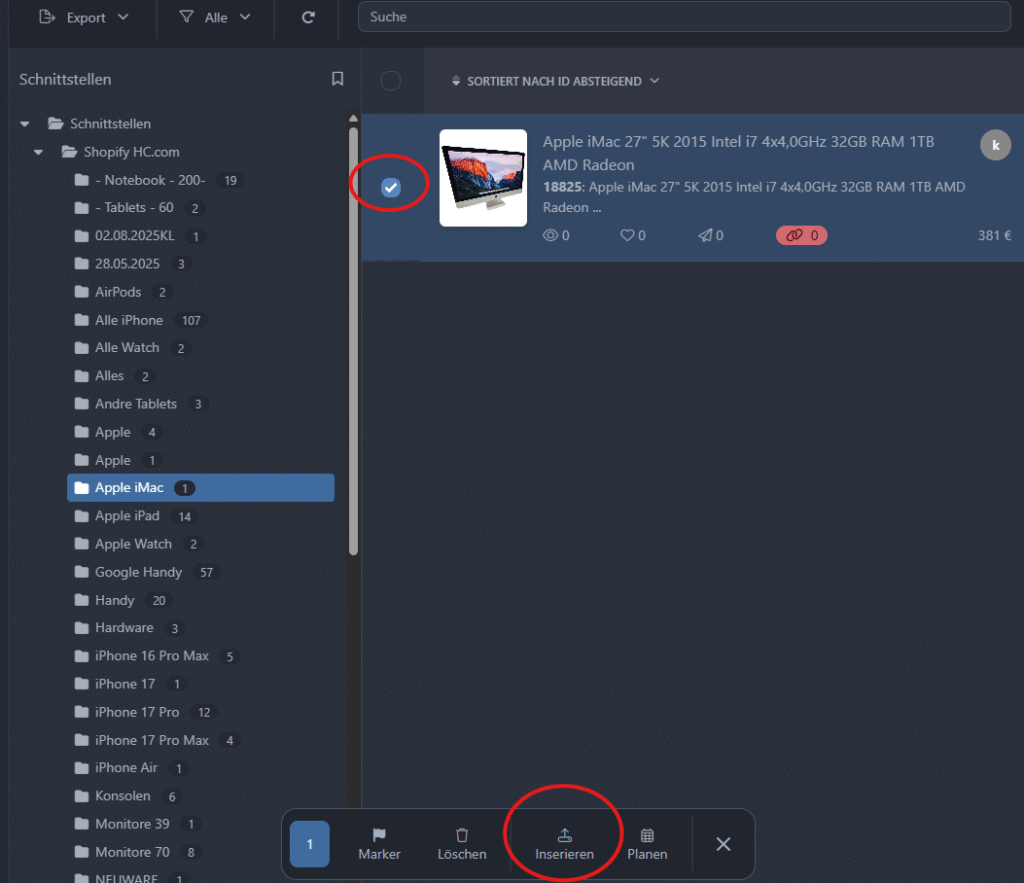Click the iMac product thumbnail
The height and width of the screenshot is (883, 1024).
tap(483, 178)
